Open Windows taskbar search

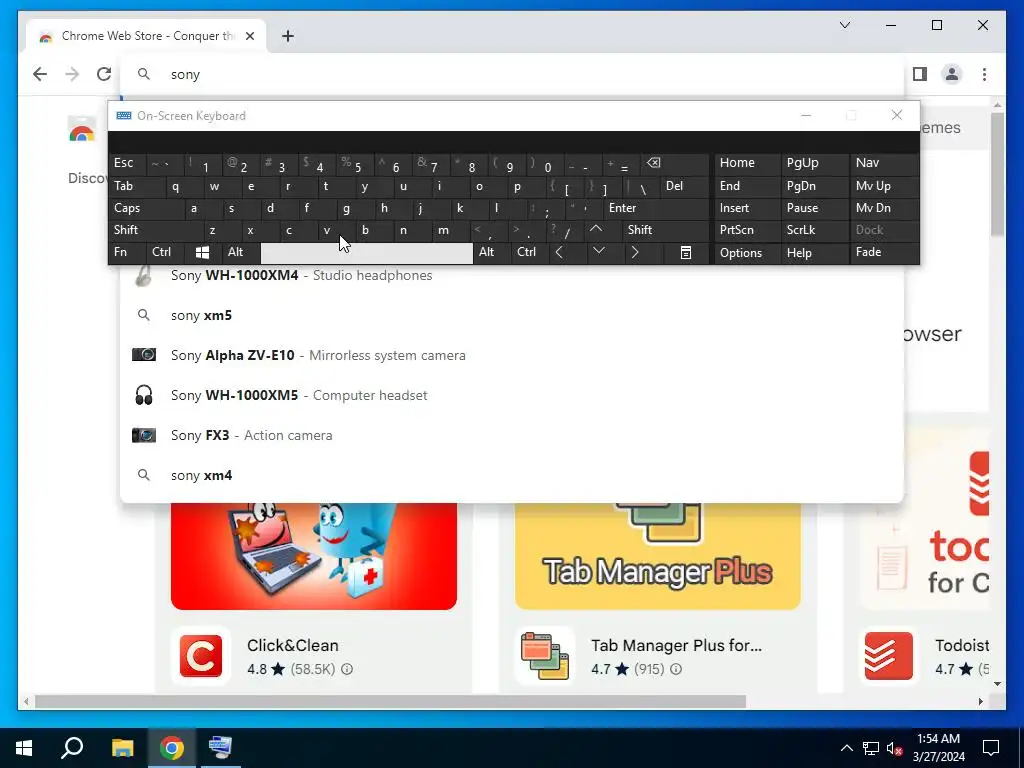[x=72, y=748]
